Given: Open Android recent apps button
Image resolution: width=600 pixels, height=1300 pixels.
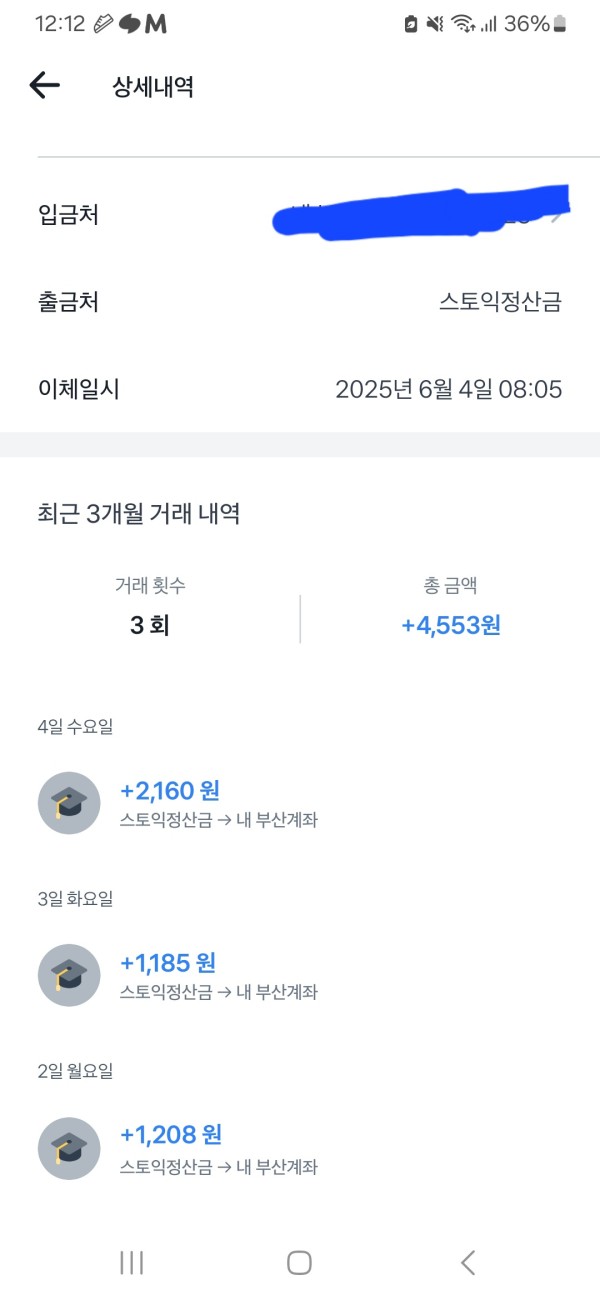Looking at the screenshot, I should coord(131,1262).
